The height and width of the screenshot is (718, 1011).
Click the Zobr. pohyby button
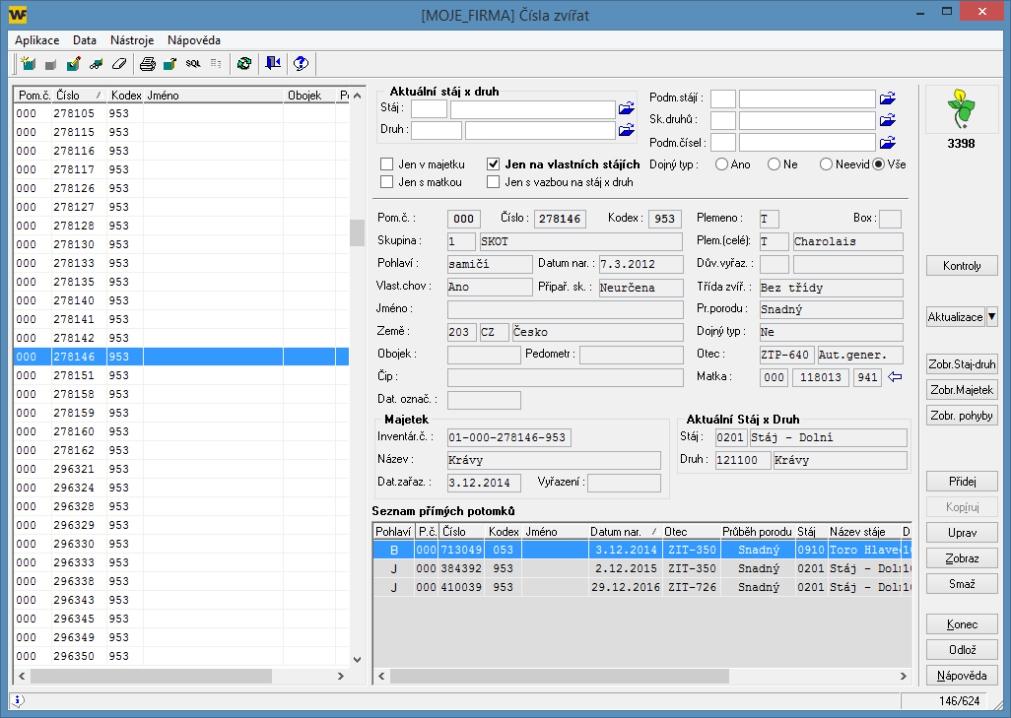pyautogui.click(x=961, y=416)
